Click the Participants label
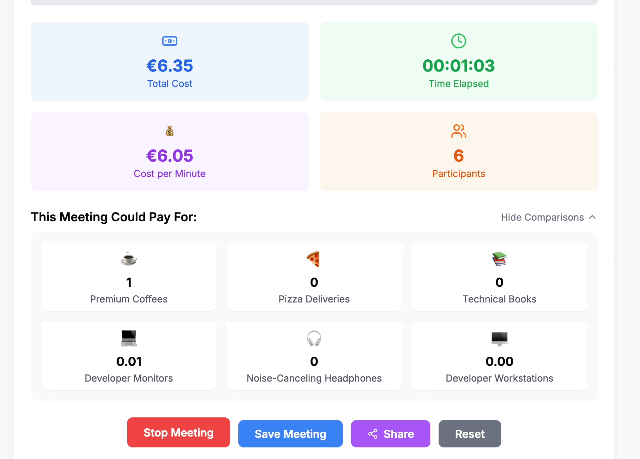The width and height of the screenshot is (640, 459). pos(458,174)
